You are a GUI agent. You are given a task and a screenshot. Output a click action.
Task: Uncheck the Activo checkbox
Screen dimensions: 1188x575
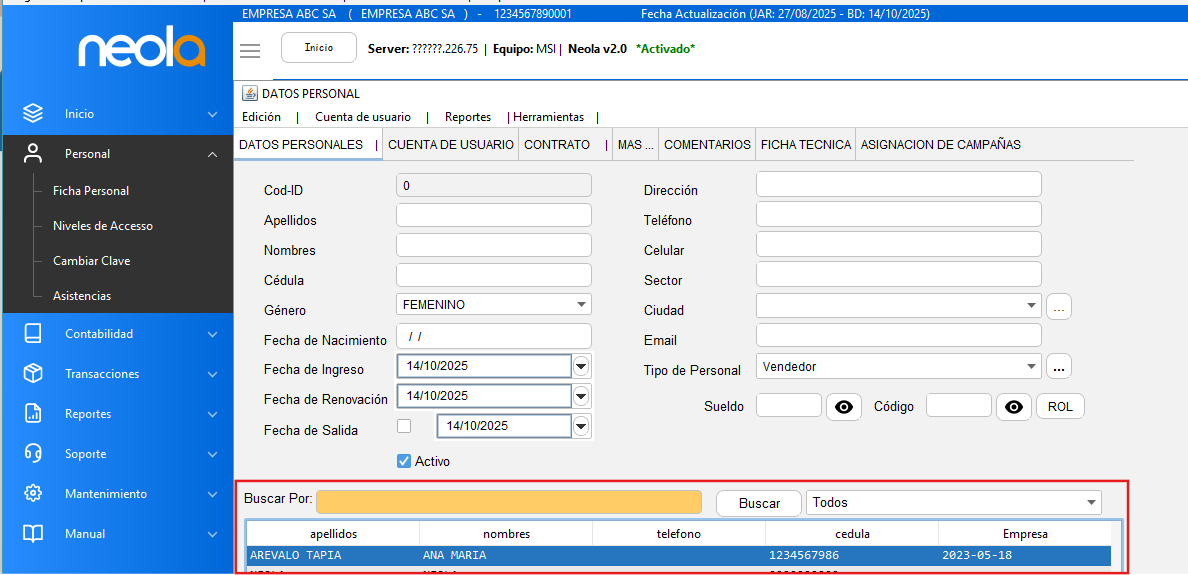pos(404,461)
